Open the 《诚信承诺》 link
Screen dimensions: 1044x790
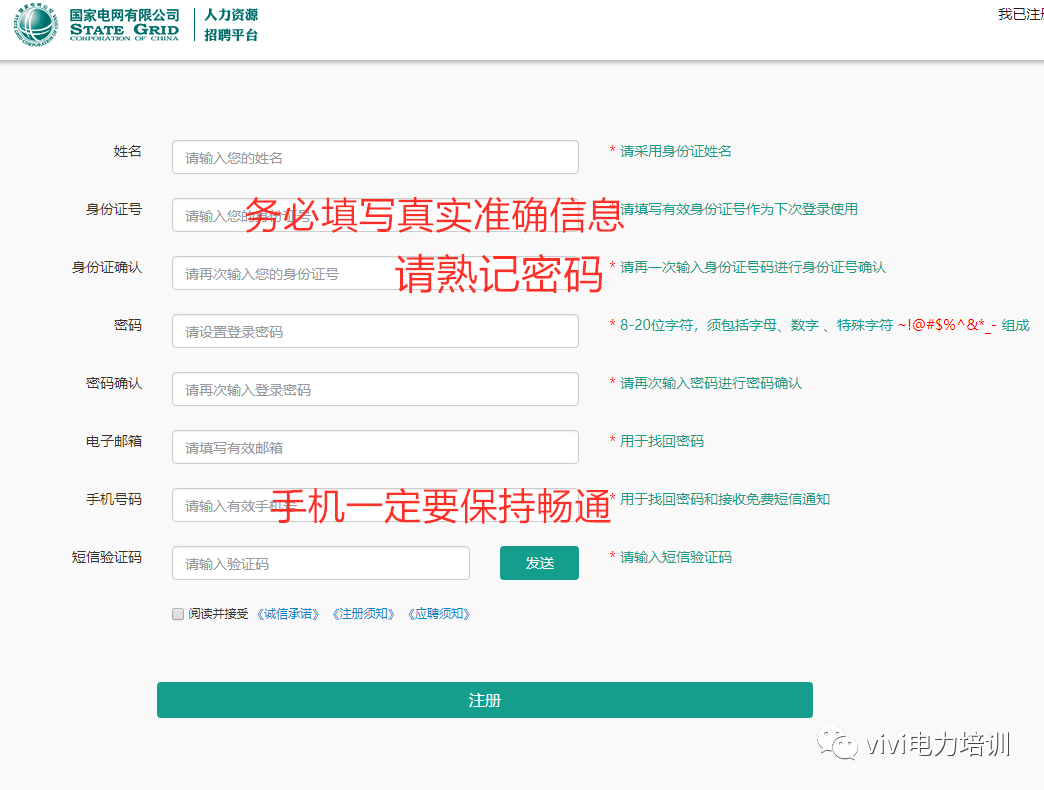coord(288,614)
